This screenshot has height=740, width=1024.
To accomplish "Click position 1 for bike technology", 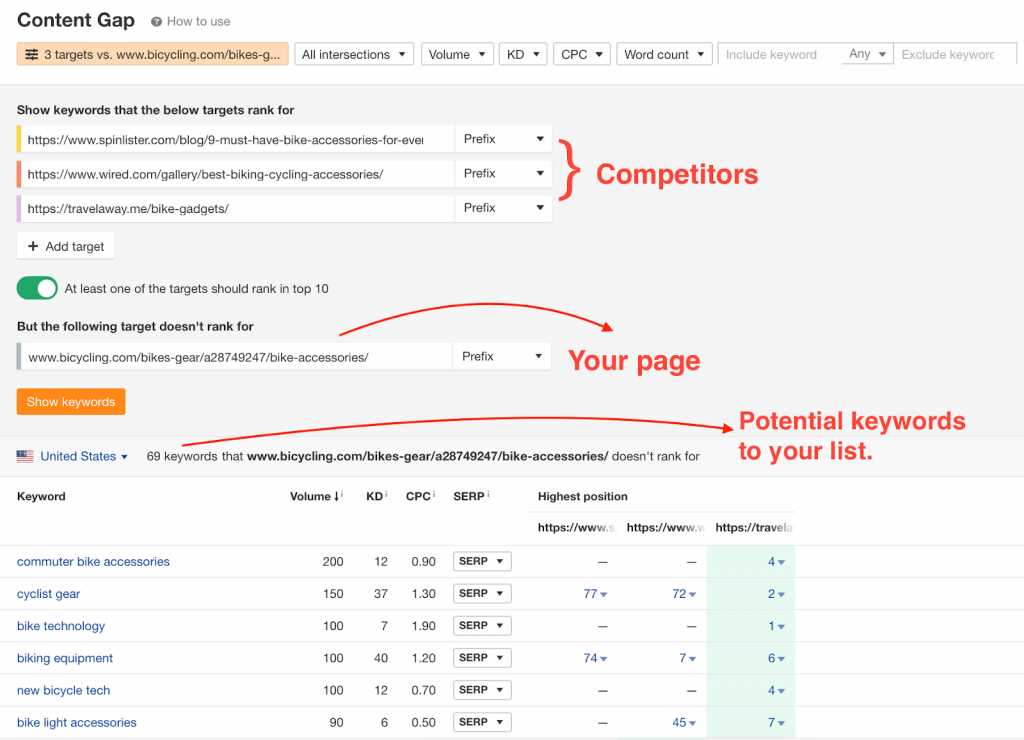I will point(776,626).
